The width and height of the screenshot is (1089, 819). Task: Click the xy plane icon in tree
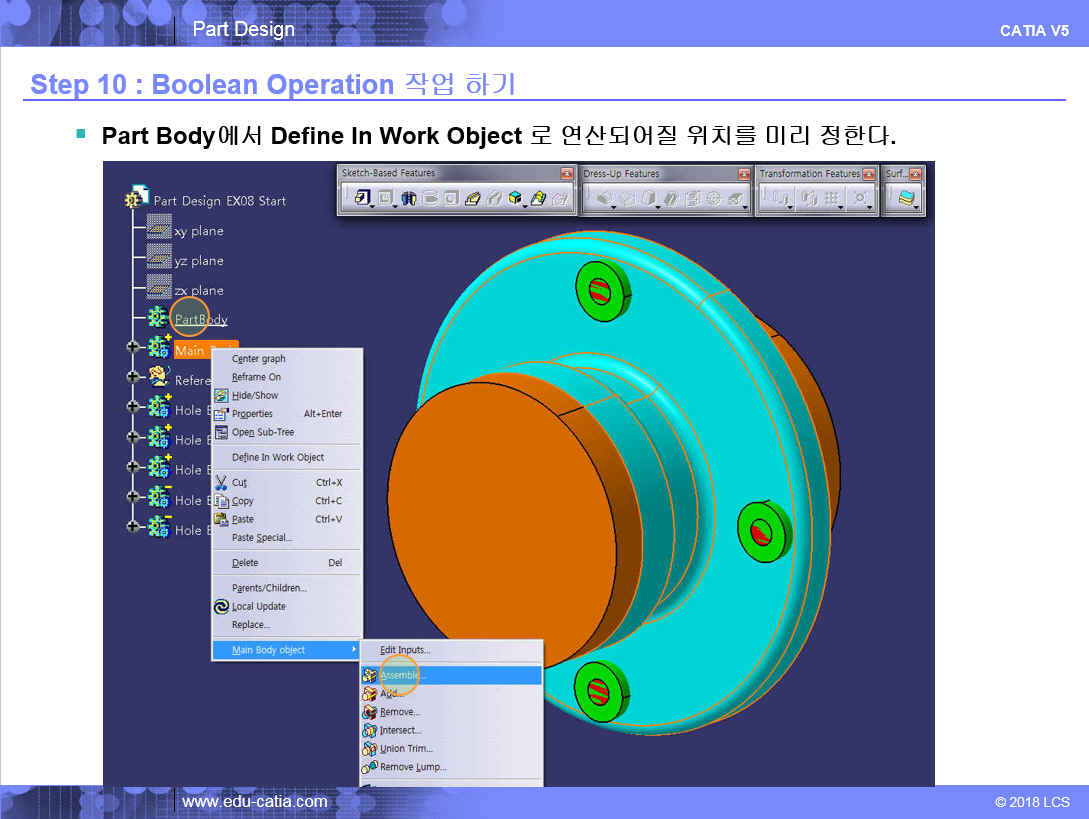point(159,229)
